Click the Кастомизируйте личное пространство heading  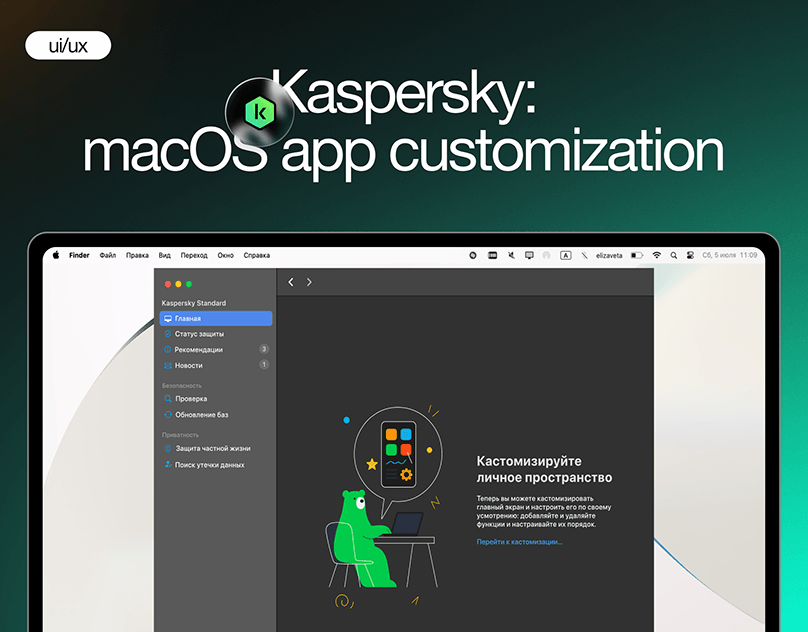click(x=544, y=469)
